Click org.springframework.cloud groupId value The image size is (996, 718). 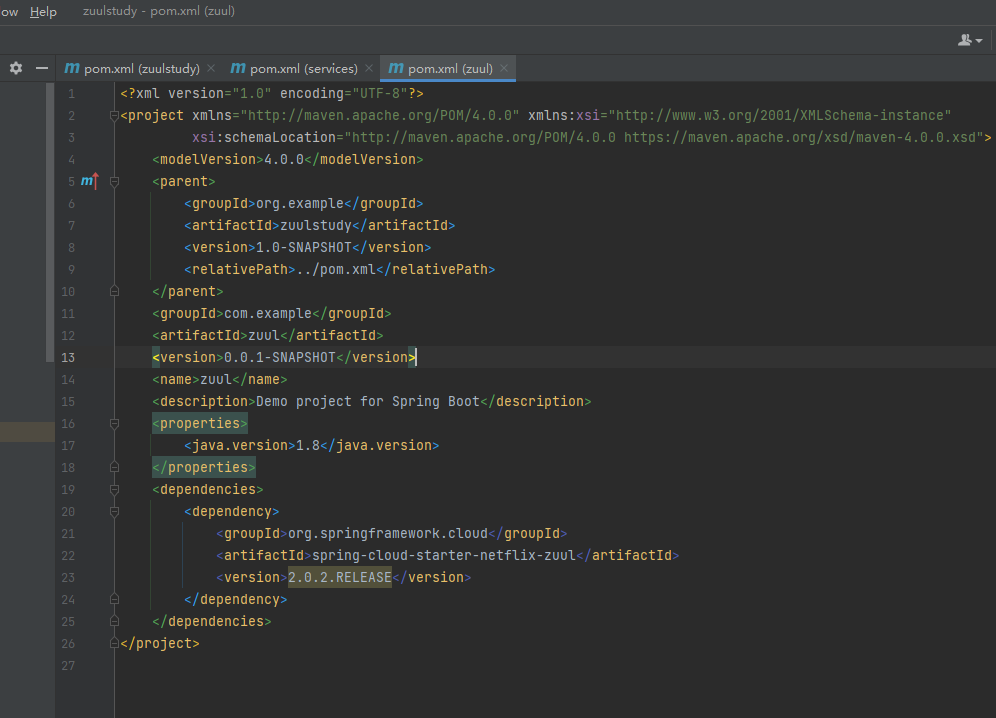pyautogui.click(x=387, y=534)
